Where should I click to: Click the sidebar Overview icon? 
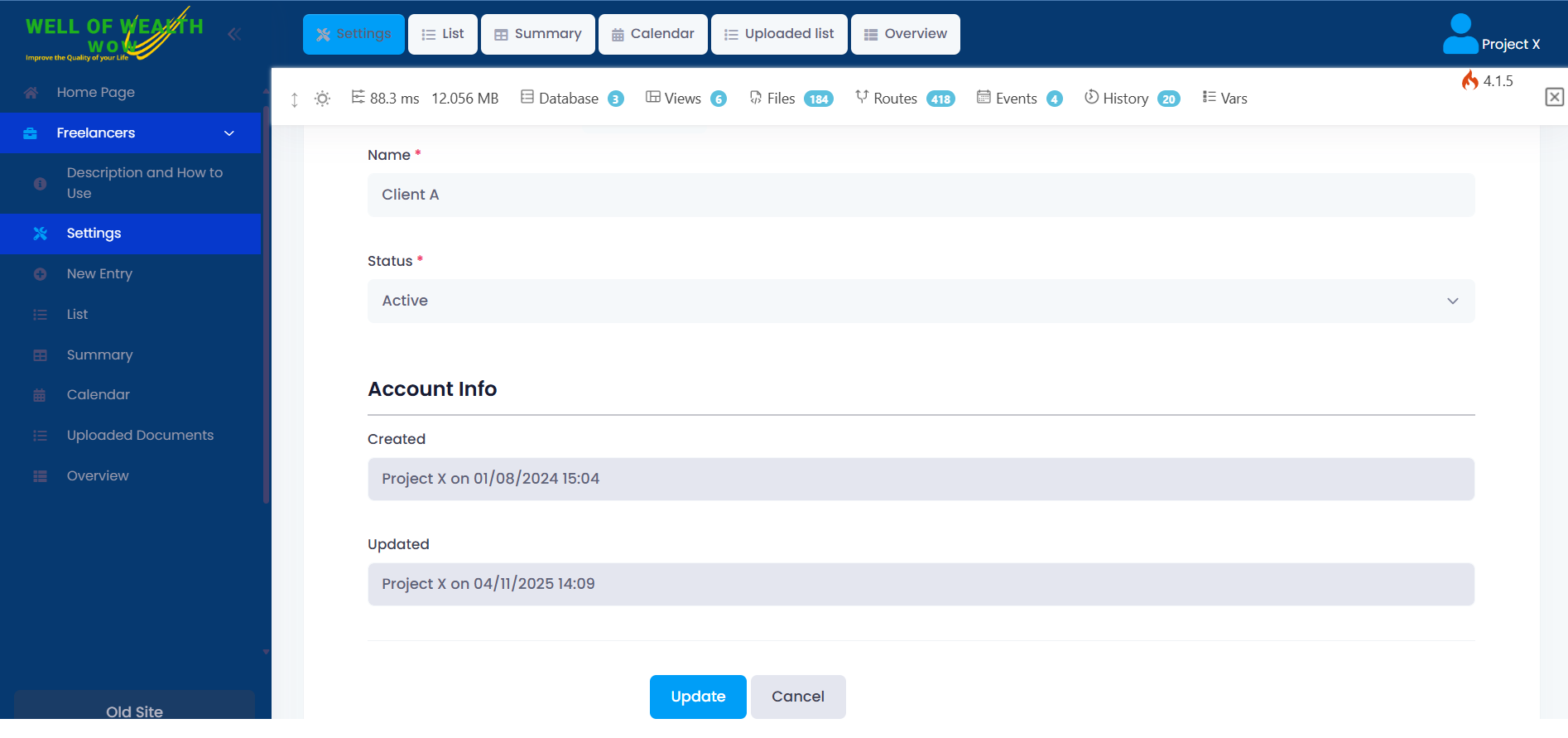[x=40, y=476]
